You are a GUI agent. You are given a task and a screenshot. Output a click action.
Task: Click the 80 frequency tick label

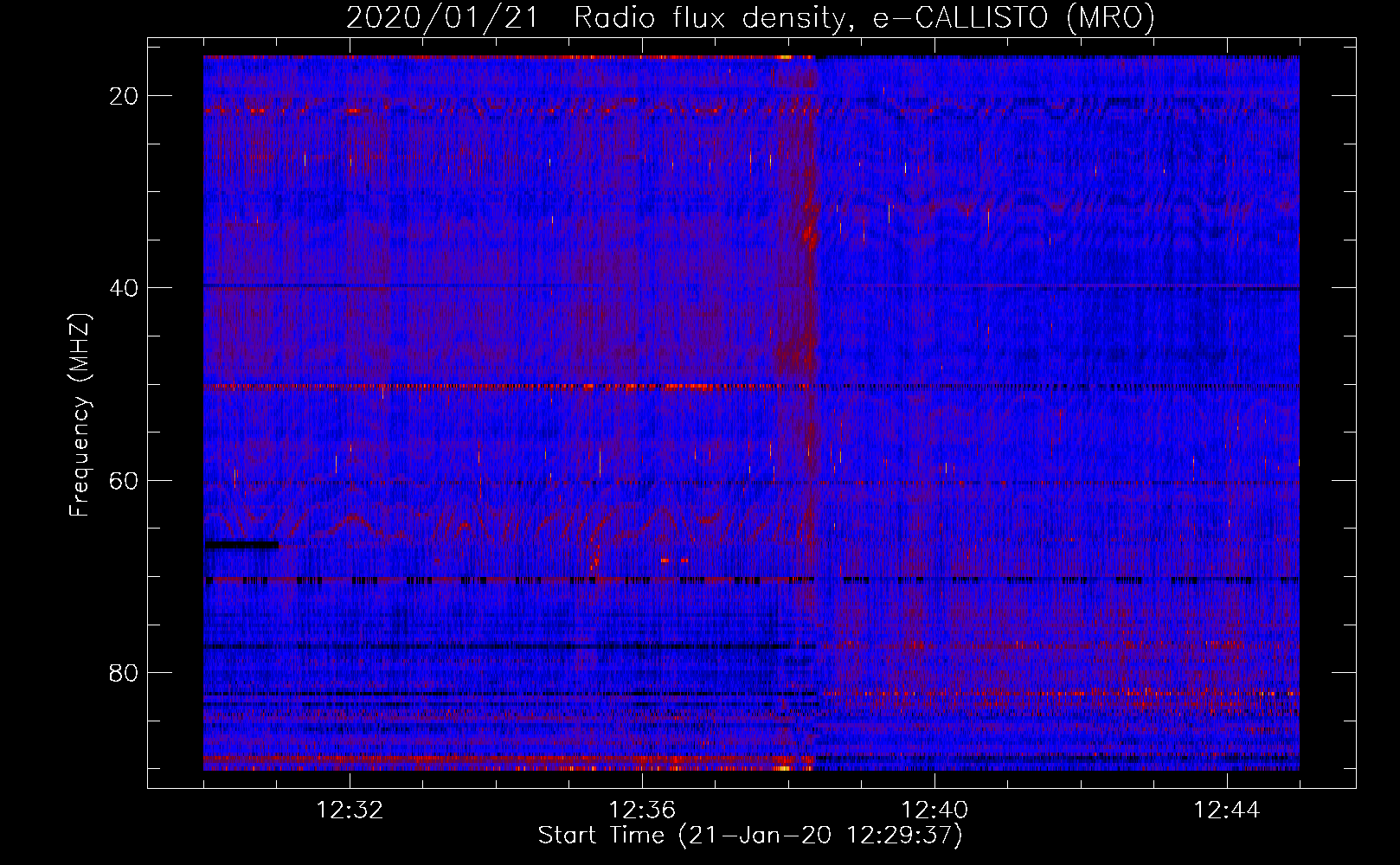(x=124, y=672)
